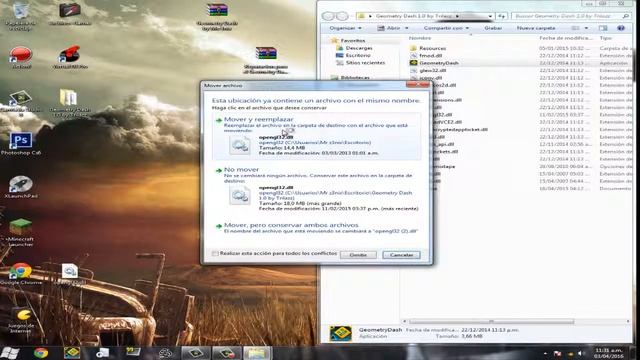Open the black folder icon beside Recycle Bin

[x=70, y=14]
